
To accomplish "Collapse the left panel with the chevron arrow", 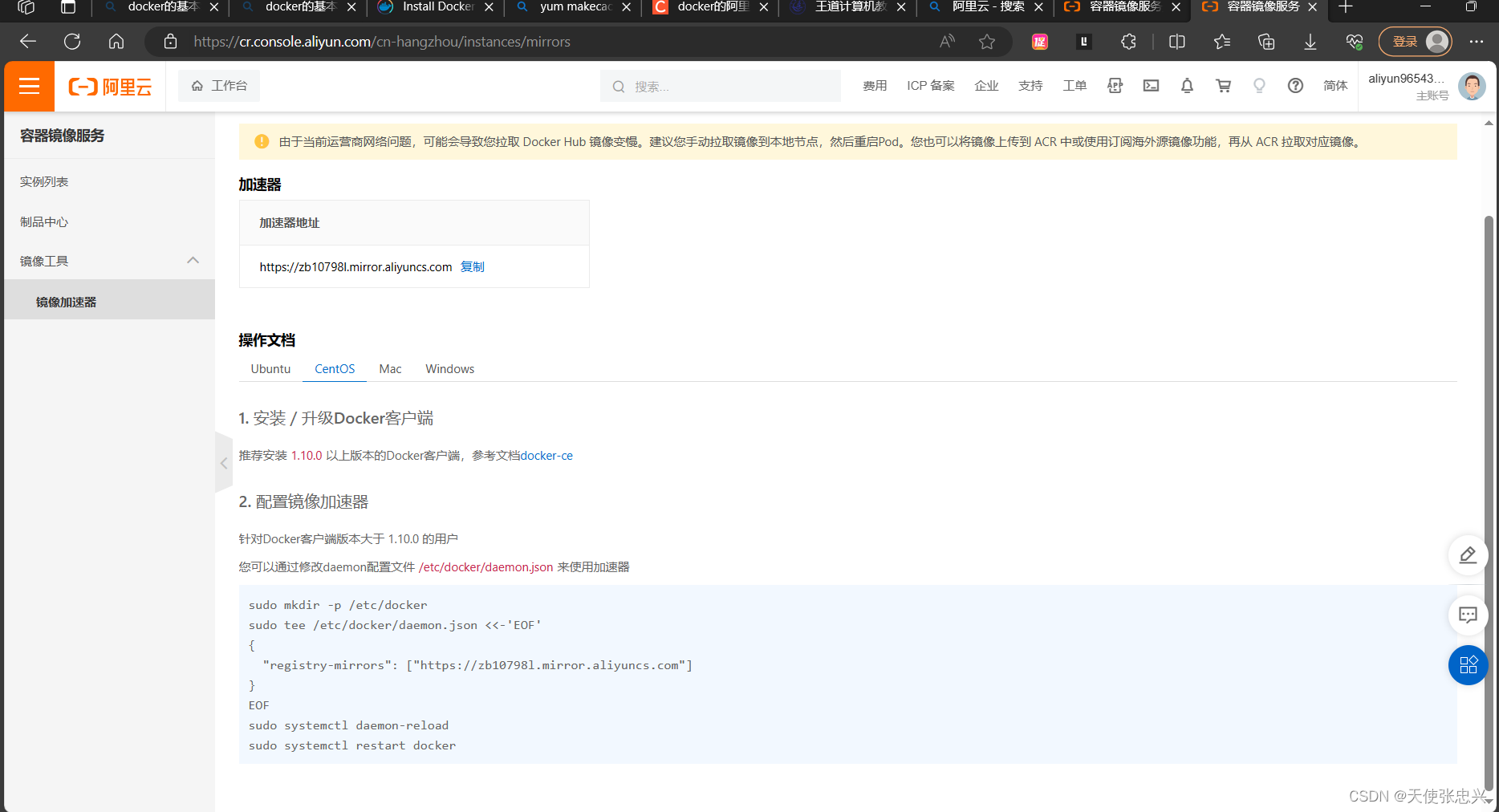I will (x=224, y=463).
